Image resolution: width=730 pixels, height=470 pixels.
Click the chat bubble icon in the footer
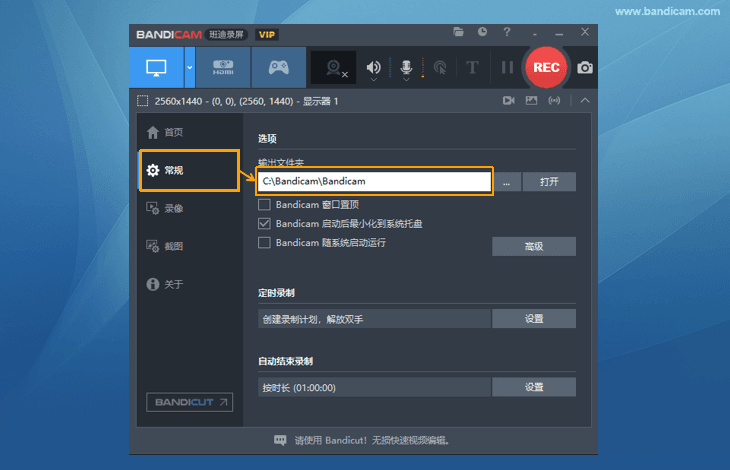pyautogui.click(x=280, y=440)
